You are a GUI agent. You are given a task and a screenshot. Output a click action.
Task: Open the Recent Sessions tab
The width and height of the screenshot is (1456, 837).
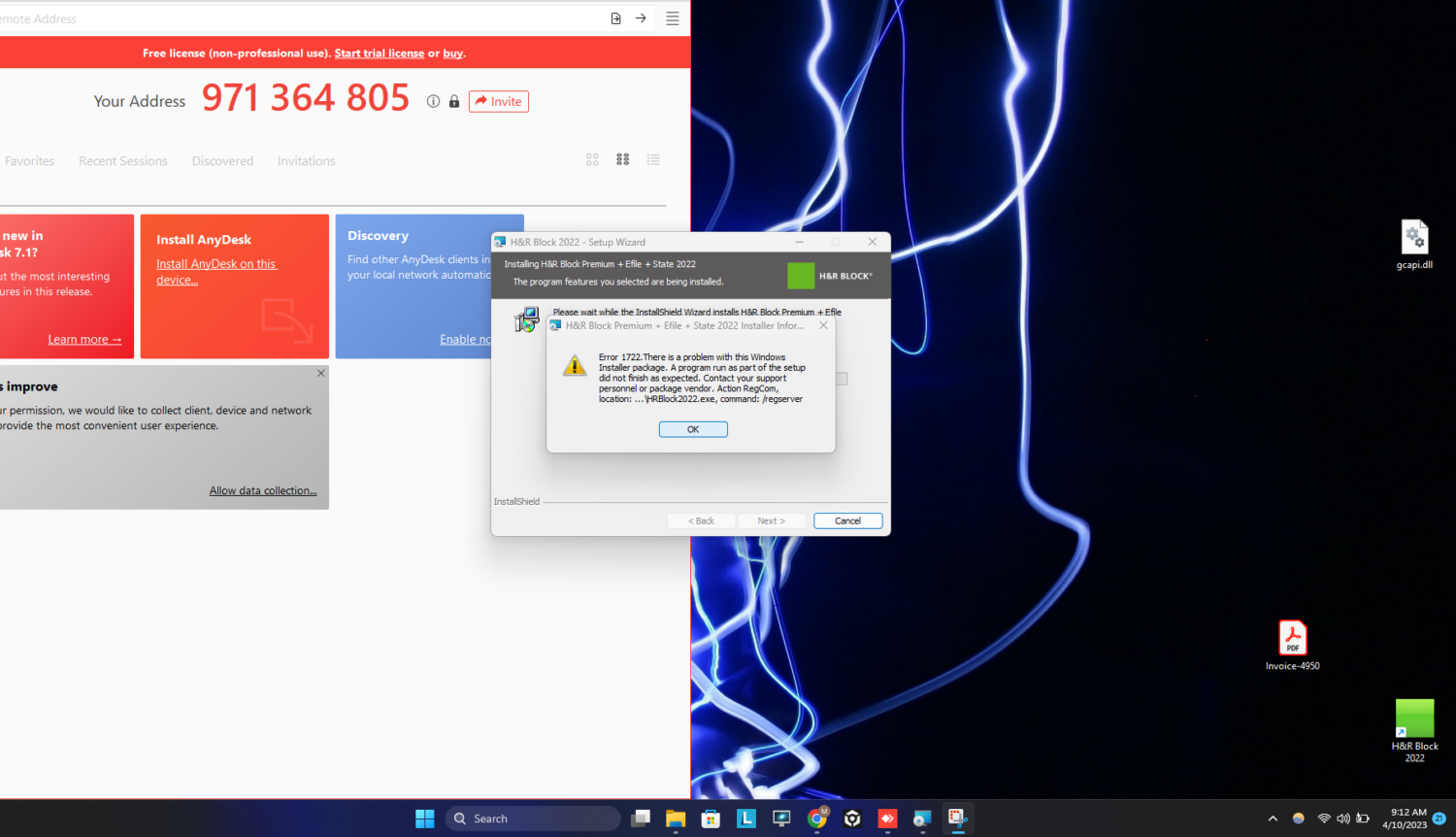click(x=123, y=161)
